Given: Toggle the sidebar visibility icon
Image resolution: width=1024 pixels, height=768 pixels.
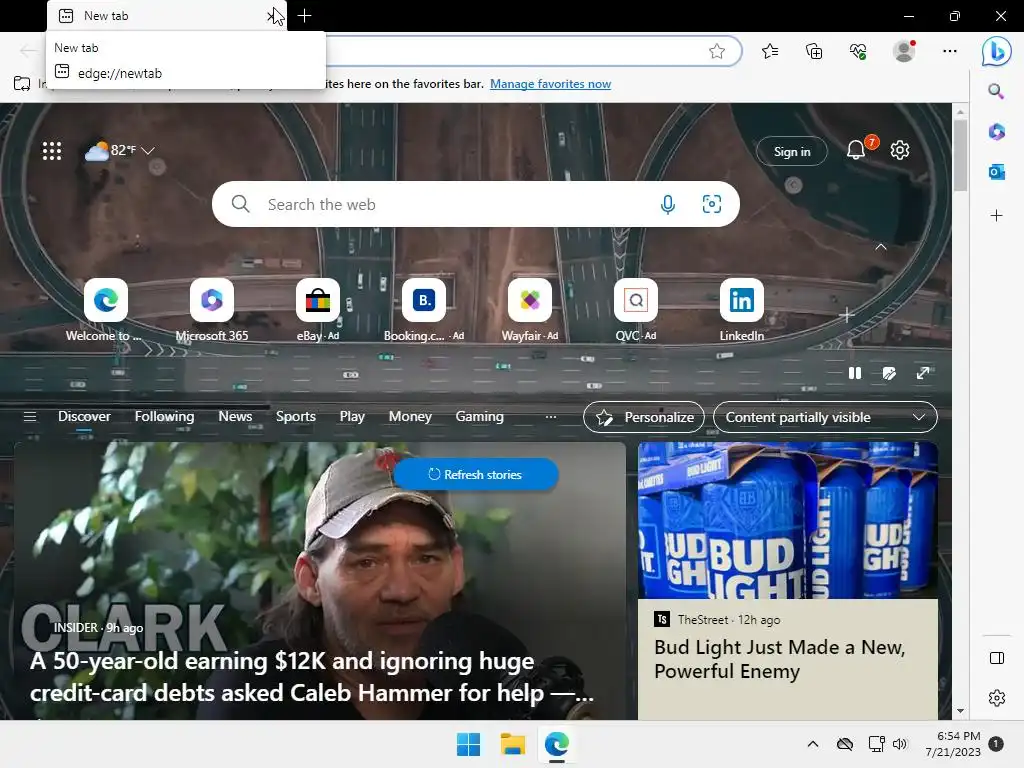Looking at the screenshot, I should [997, 658].
